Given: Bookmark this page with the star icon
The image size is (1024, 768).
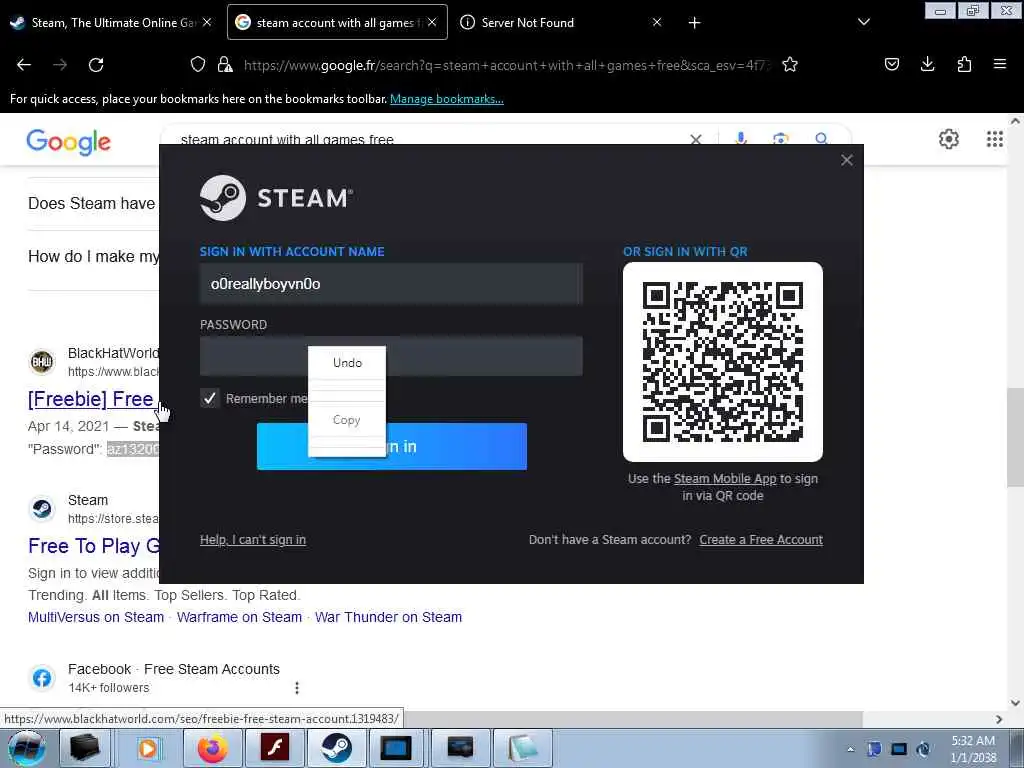Looking at the screenshot, I should click(790, 64).
